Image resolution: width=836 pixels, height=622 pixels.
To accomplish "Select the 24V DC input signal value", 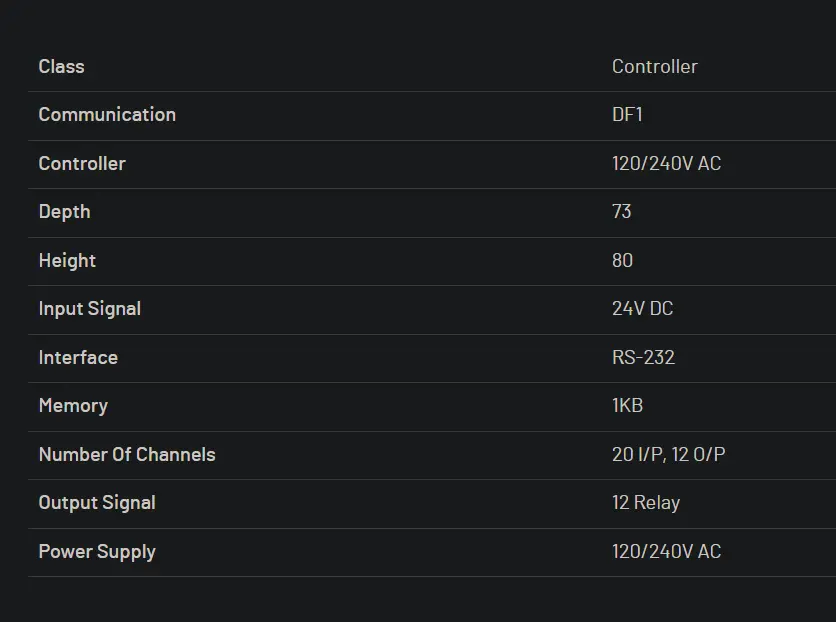I will click(642, 308).
